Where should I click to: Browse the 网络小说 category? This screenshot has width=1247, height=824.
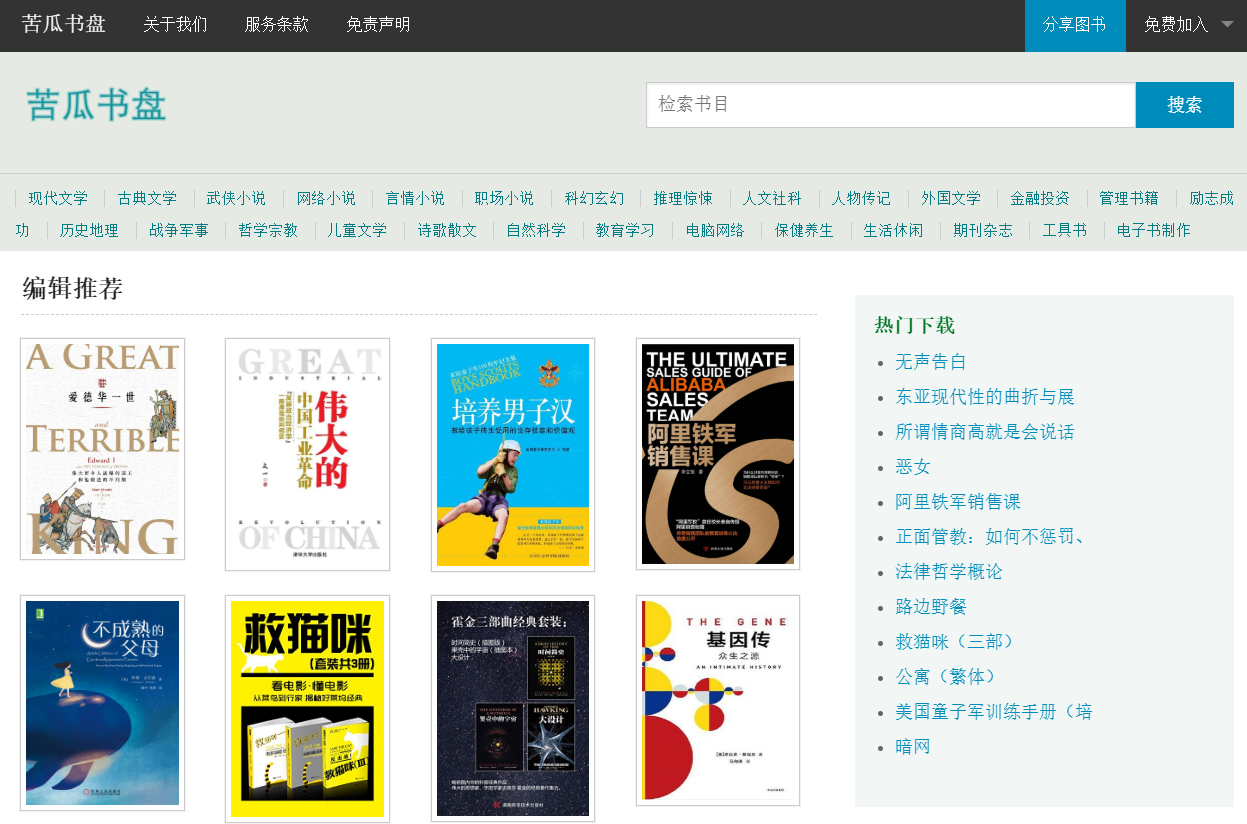point(326,198)
